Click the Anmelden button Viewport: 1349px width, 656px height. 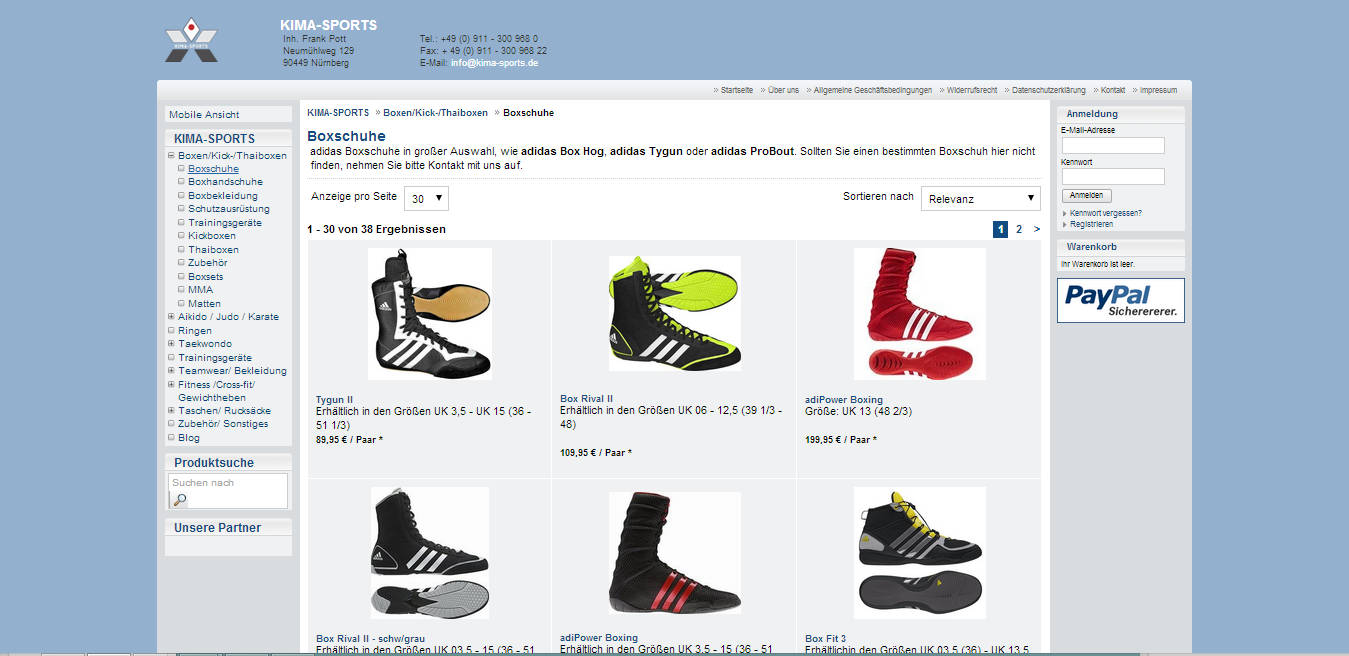(1086, 195)
